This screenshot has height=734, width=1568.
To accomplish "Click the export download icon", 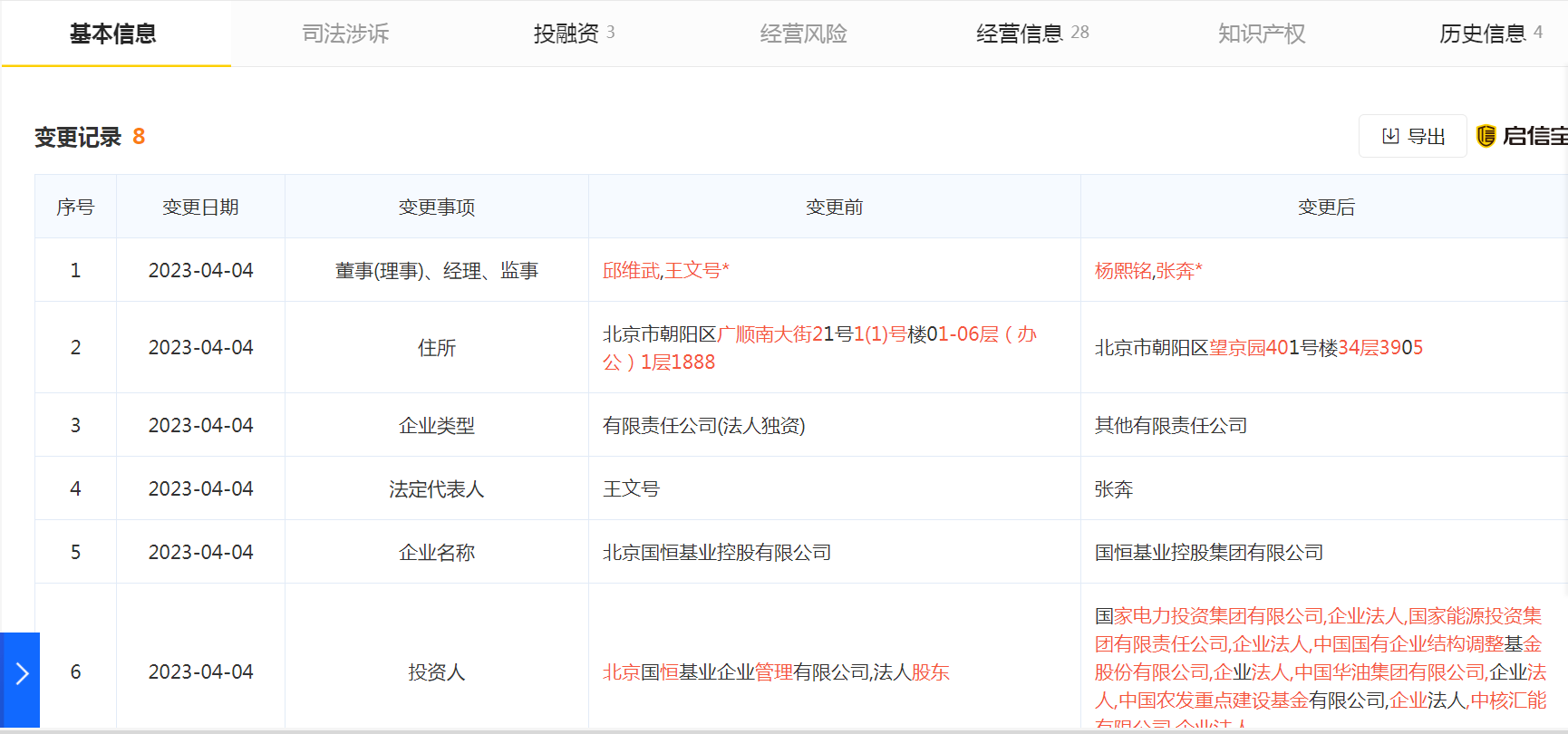I will tap(1390, 136).
